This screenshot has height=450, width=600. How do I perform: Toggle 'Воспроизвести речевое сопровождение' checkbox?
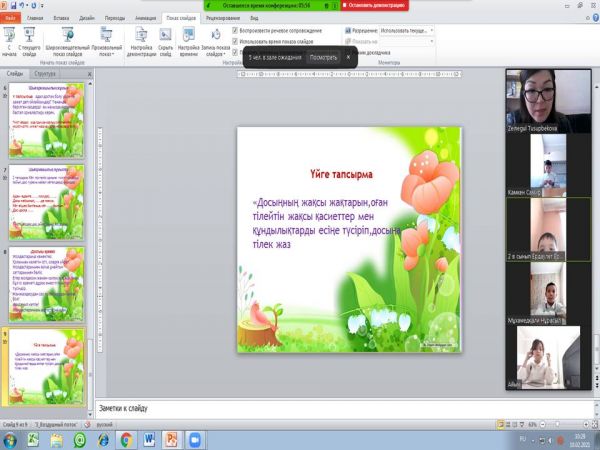tap(235, 30)
